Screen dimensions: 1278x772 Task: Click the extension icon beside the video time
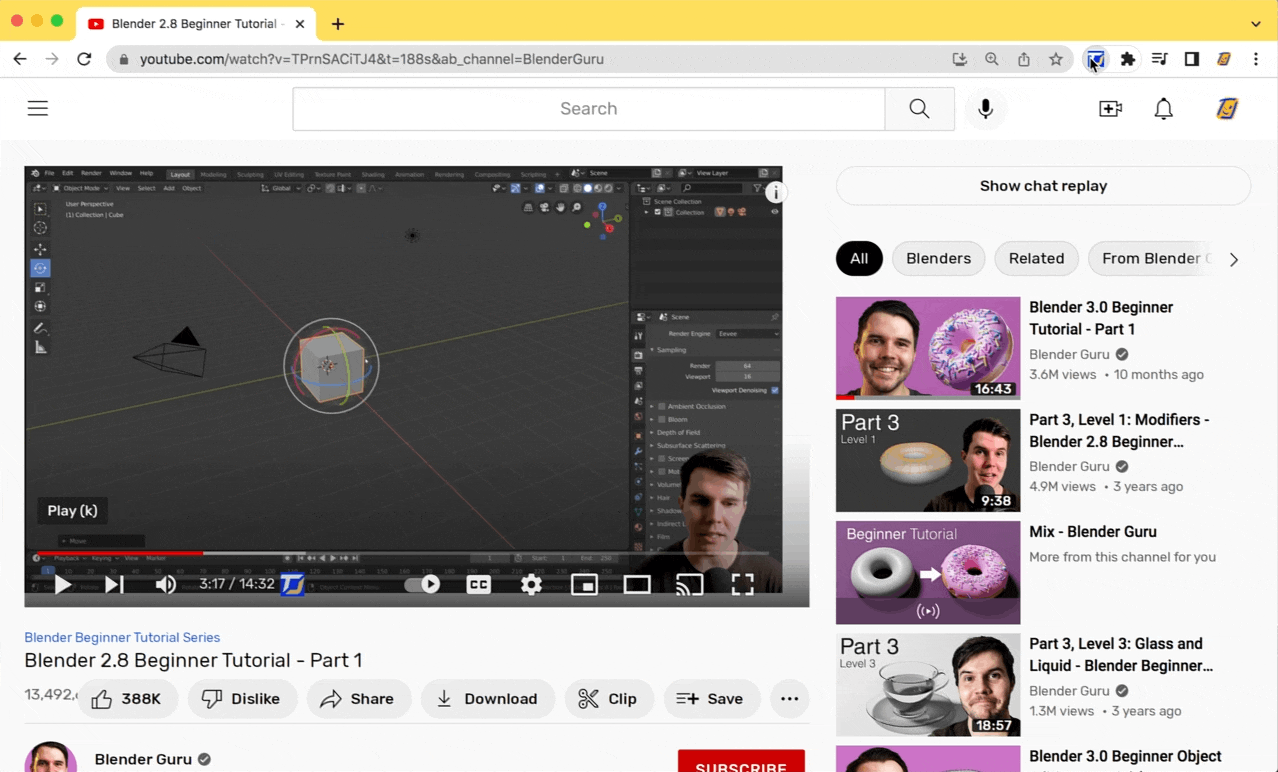[x=292, y=584]
